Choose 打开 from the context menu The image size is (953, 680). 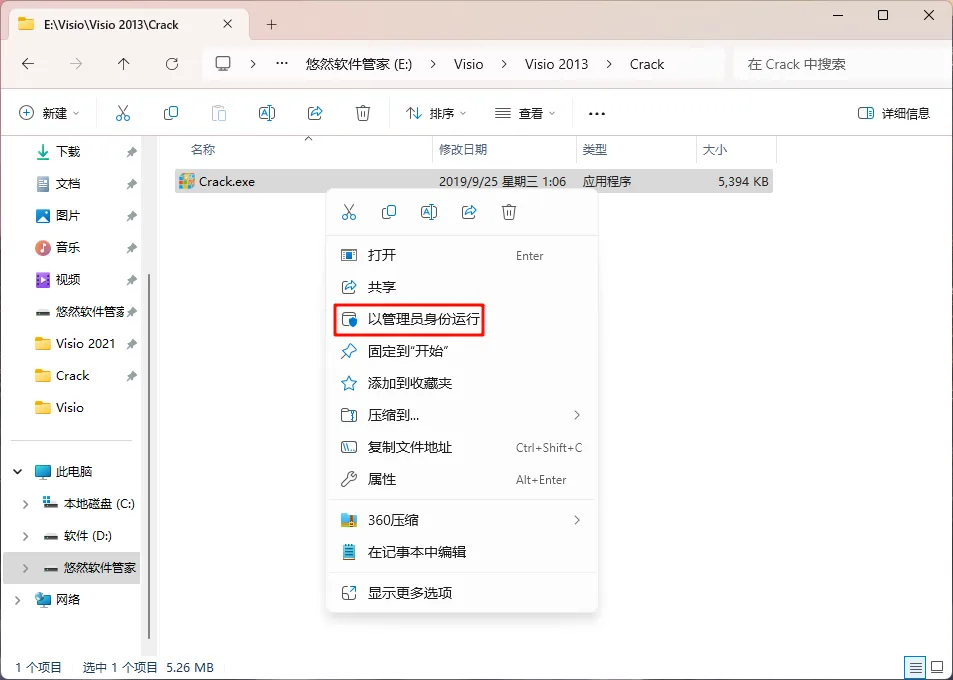click(x=462, y=255)
